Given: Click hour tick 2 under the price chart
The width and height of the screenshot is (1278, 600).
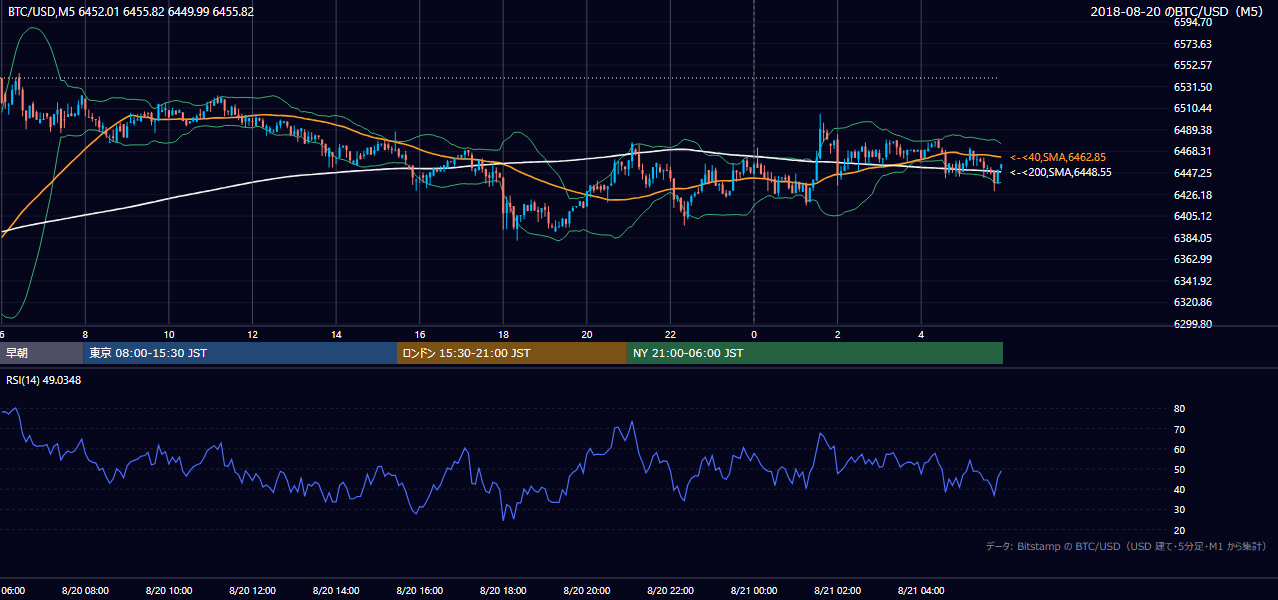Looking at the screenshot, I should click(837, 334).
